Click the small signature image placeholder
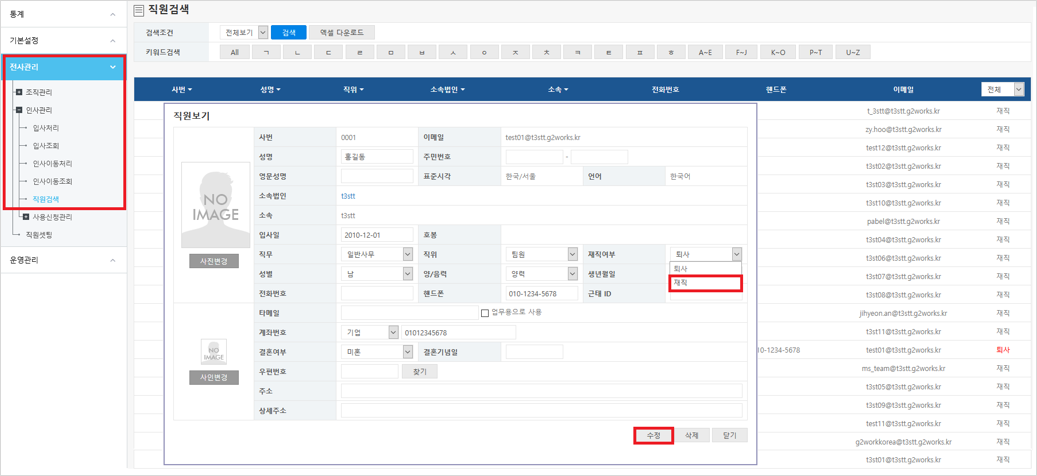The width and height of the screenshot is (1037, 476). [x=214, y=352]
